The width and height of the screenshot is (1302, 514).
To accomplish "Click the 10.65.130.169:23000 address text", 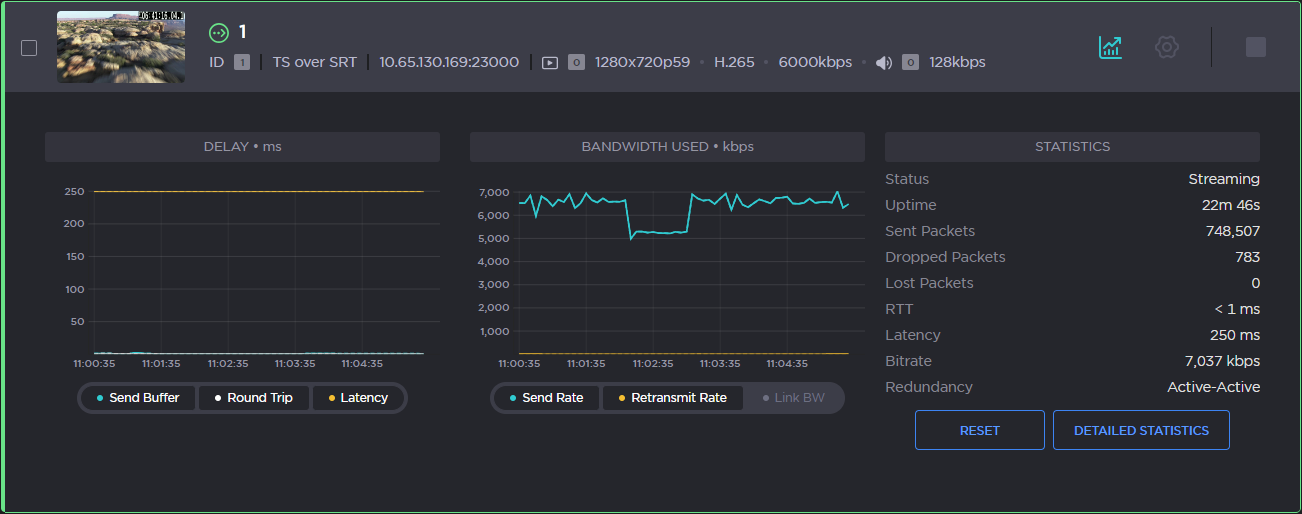I will [x=449, y=62].
